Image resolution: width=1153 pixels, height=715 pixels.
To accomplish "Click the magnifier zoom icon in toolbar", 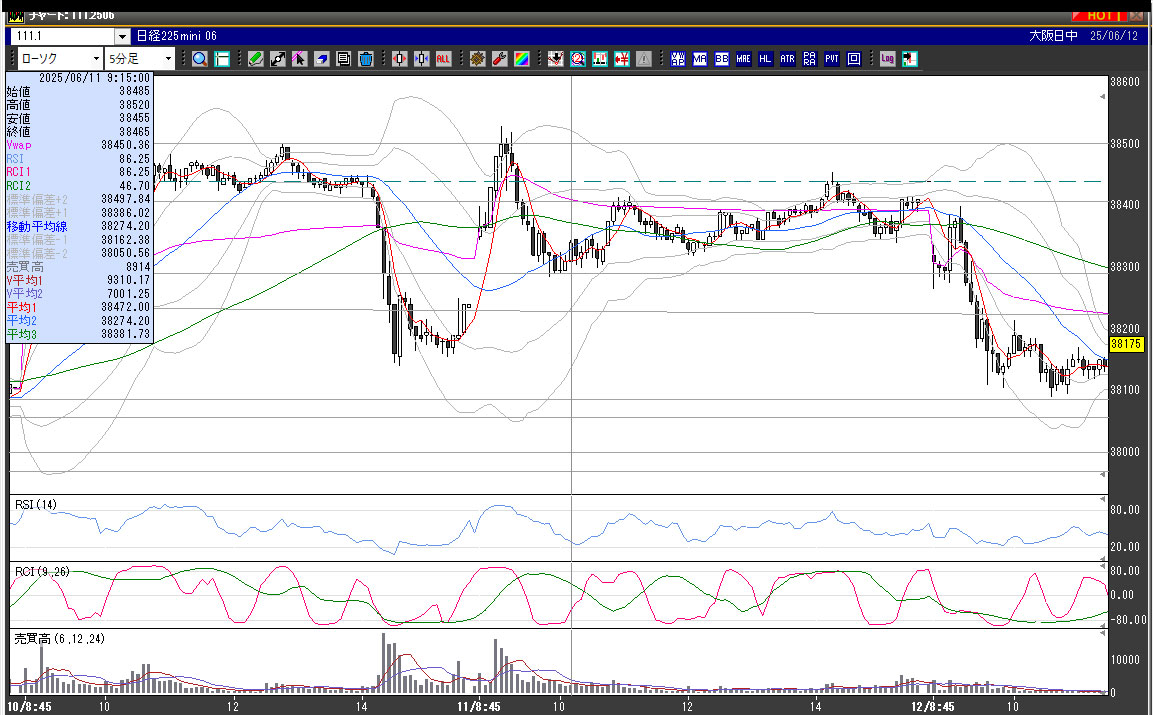I will 199,59.
